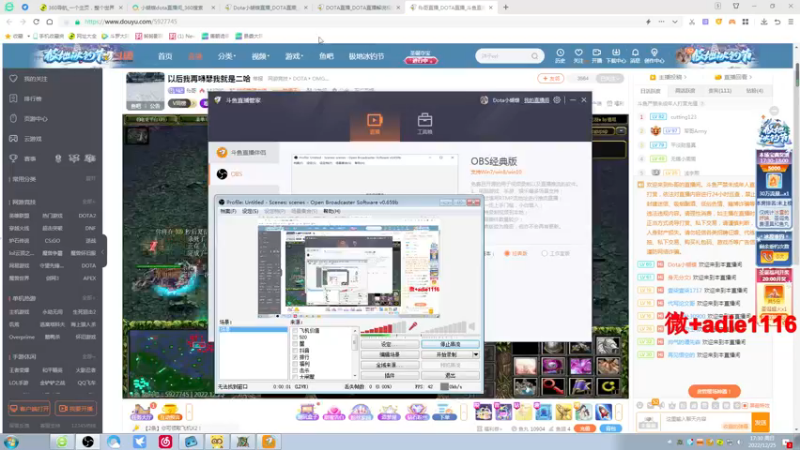The height and width of the screenshot is (450, 800).
Task: Expand 分类 dropdown in Douyu navigation
Action: (227, 56)
